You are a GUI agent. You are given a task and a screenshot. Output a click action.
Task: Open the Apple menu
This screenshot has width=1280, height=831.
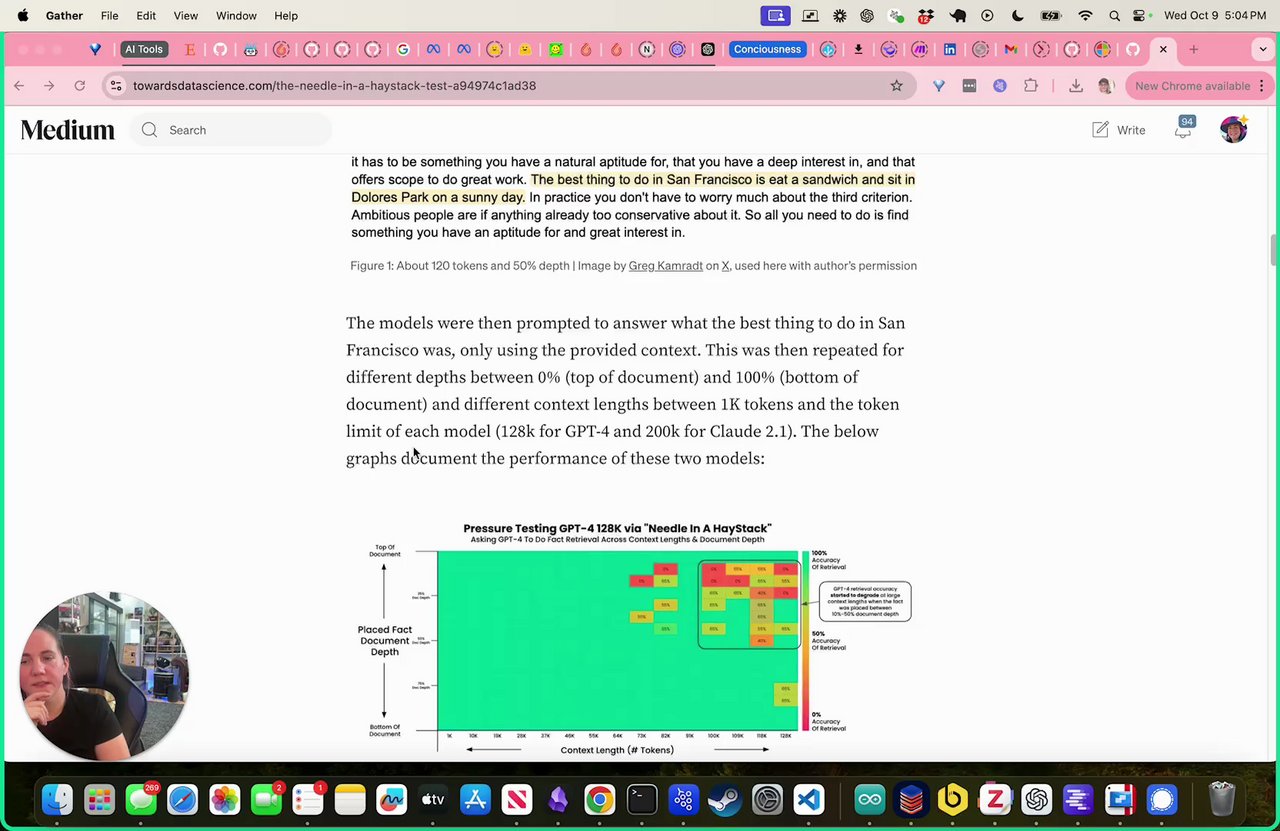pos(22,16)
